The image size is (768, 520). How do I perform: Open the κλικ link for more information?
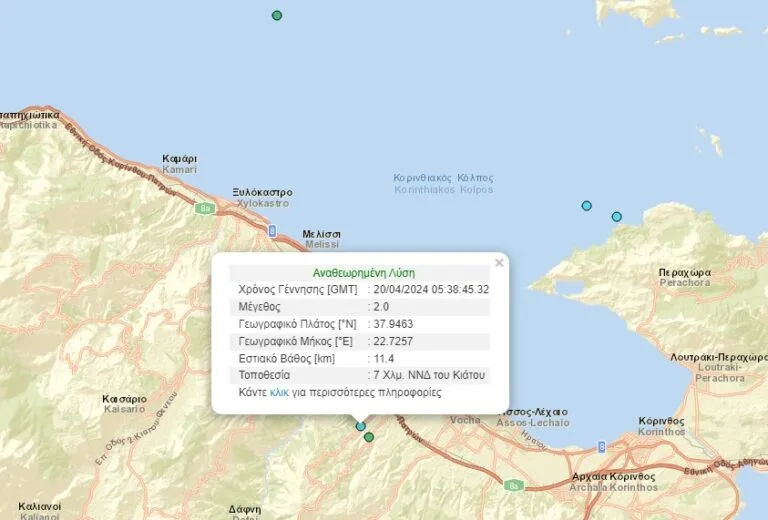click(x=279, y=392)
